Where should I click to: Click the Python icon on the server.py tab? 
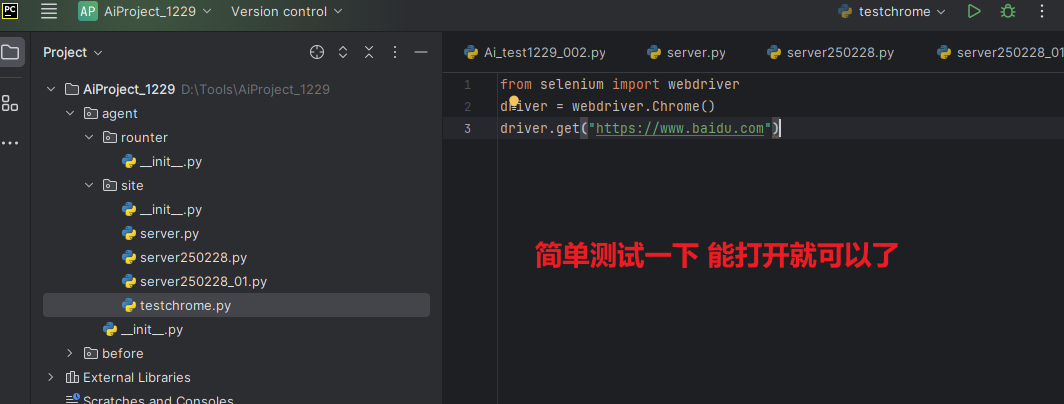click(654, 52)
